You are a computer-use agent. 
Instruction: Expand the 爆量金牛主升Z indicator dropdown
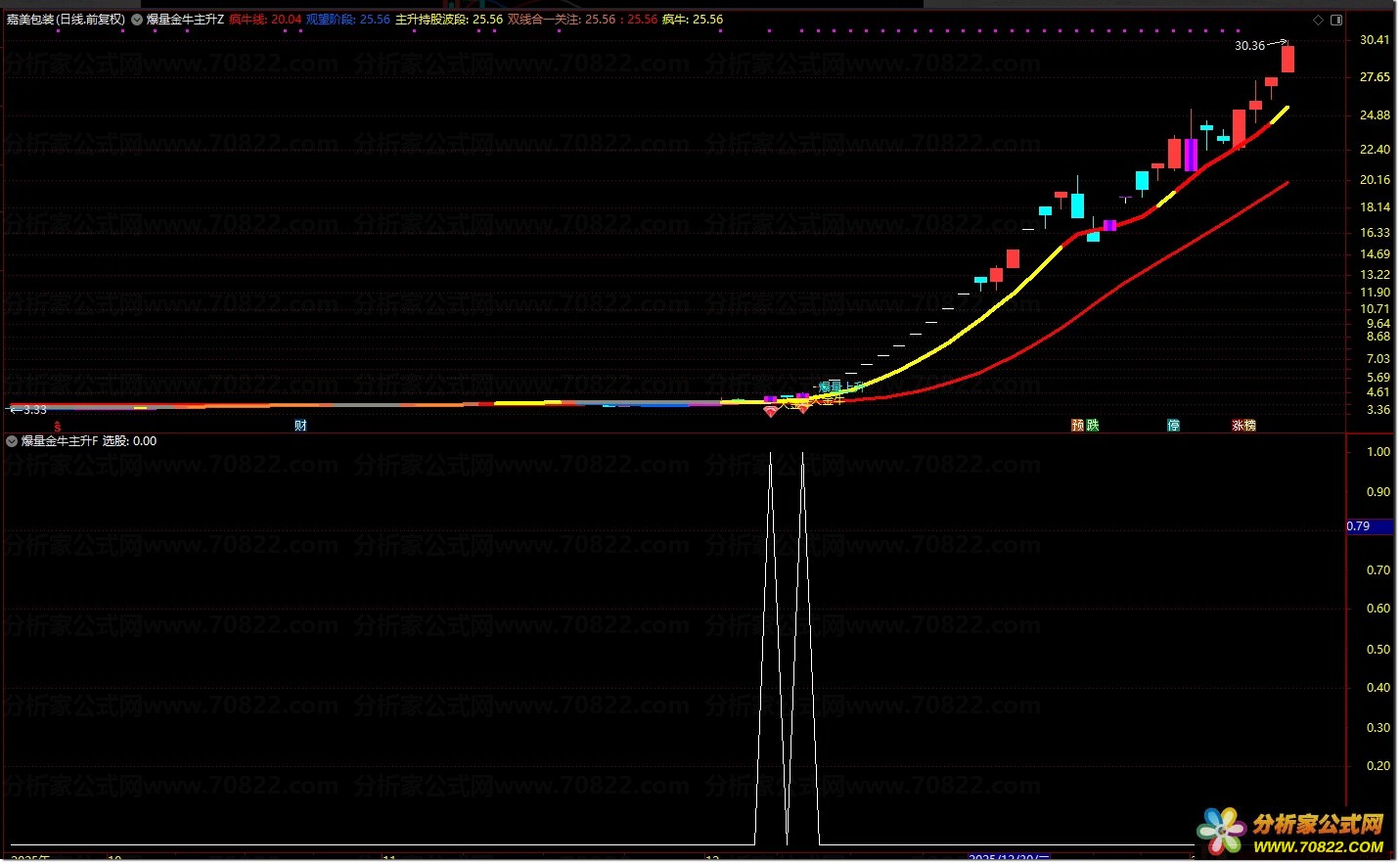coord(137,20)
